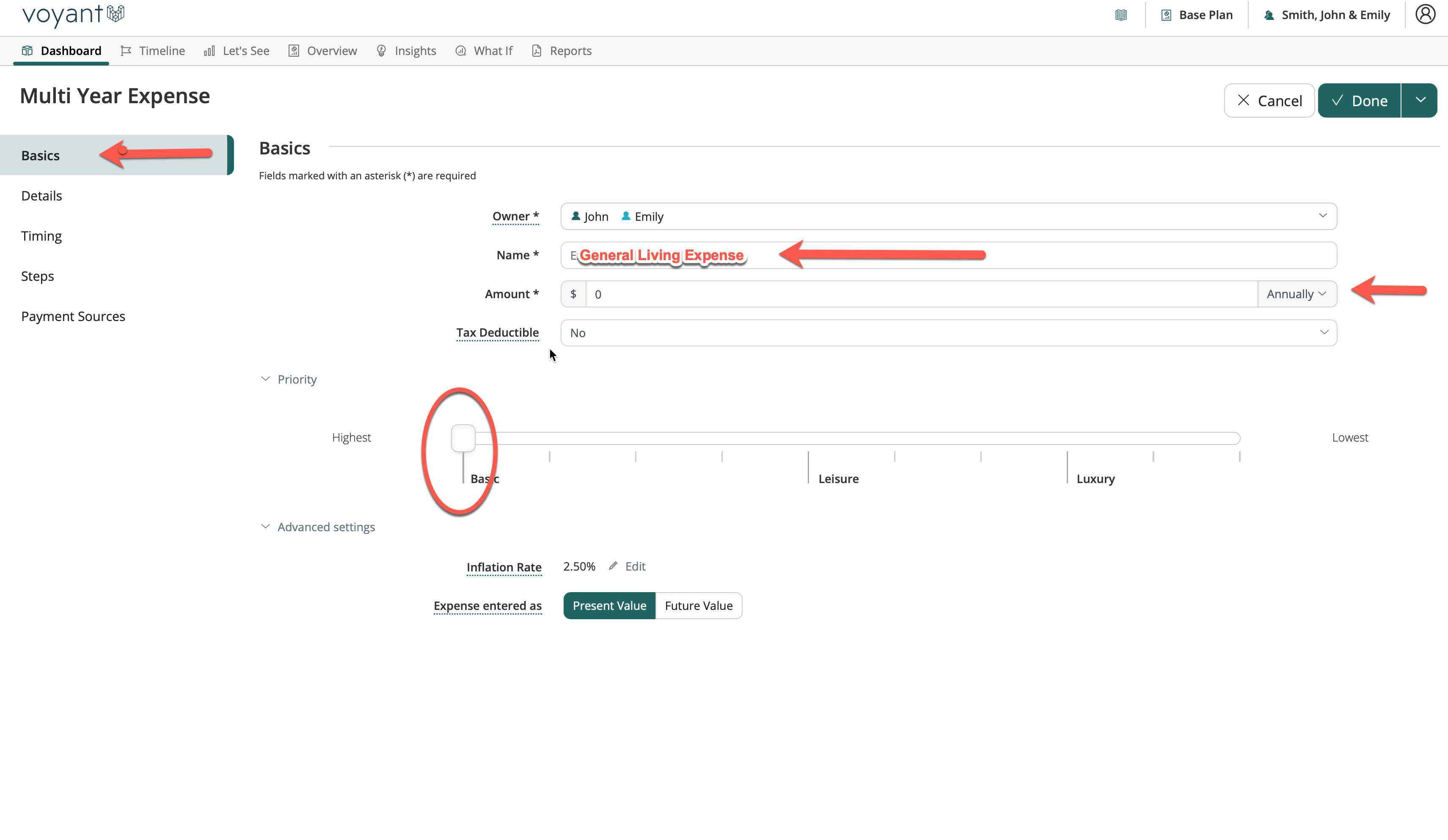Open the Tax Deductible dropdown

click(x=948, y=333)
